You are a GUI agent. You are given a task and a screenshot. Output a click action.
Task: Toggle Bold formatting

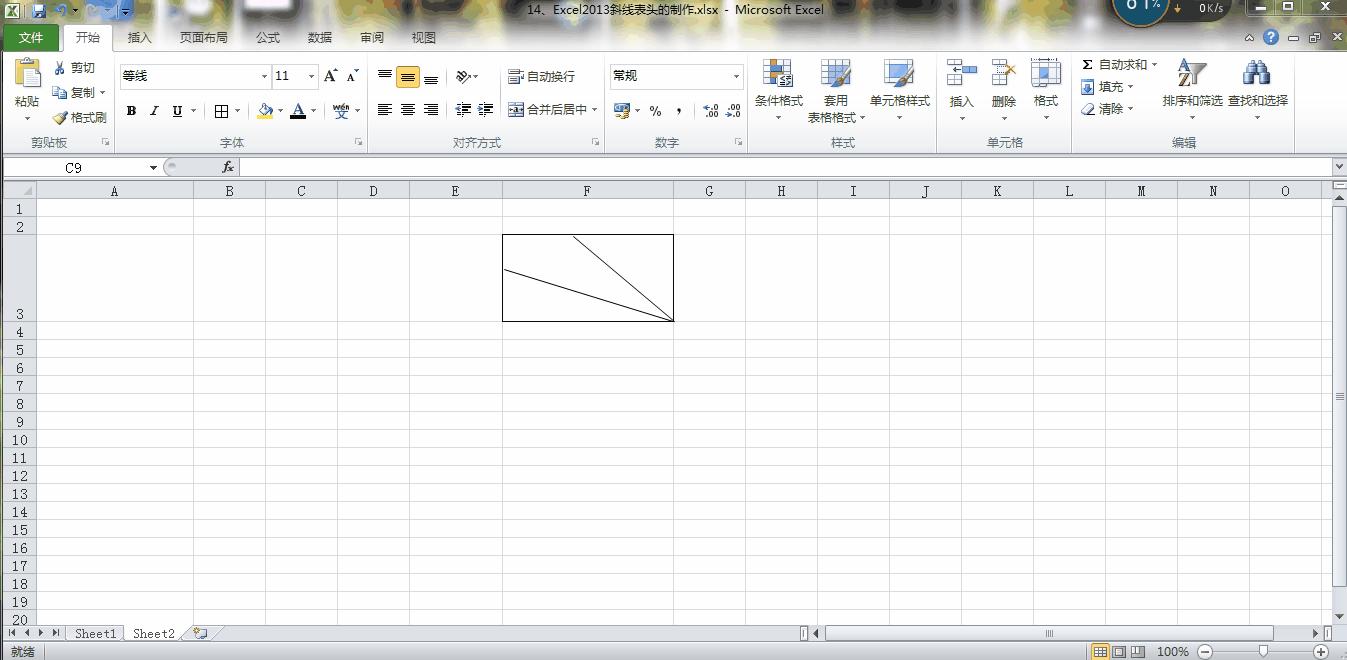click(131, 111)
